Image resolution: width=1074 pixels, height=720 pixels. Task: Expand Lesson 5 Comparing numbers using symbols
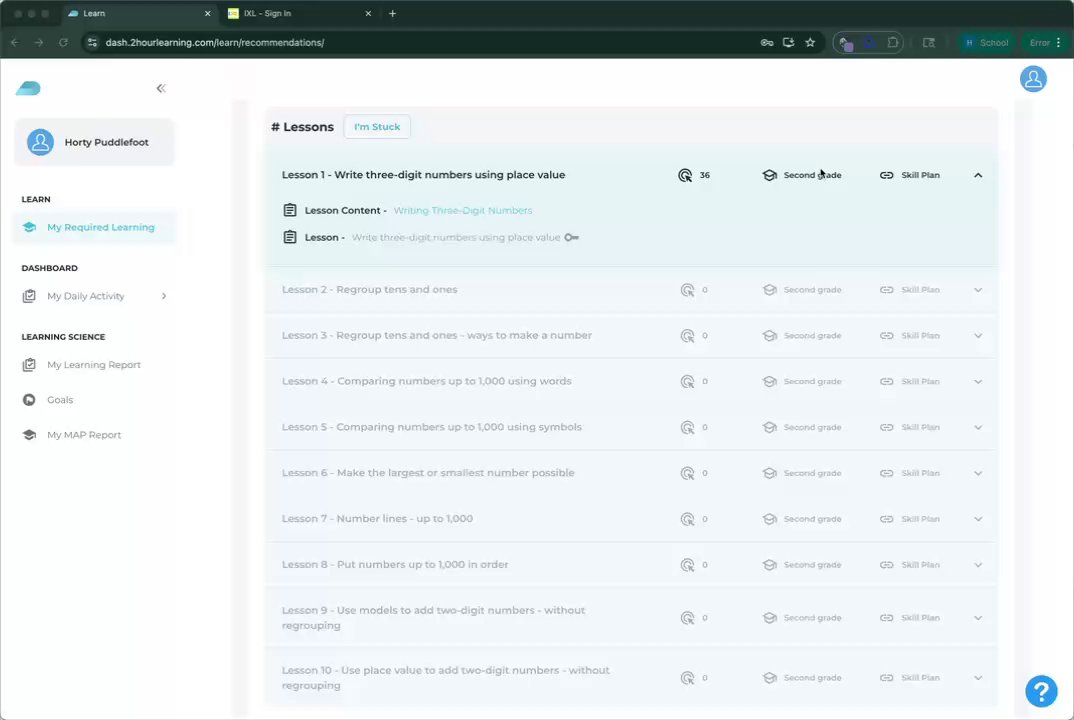[x=978, y=427]
